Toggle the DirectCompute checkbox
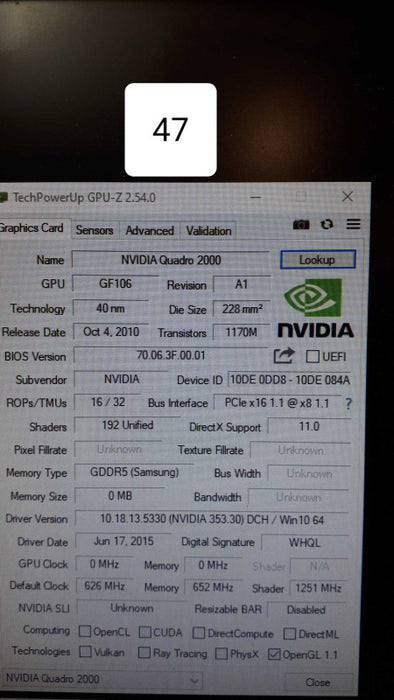Screen dimensions: 394x700 [199, 633]
